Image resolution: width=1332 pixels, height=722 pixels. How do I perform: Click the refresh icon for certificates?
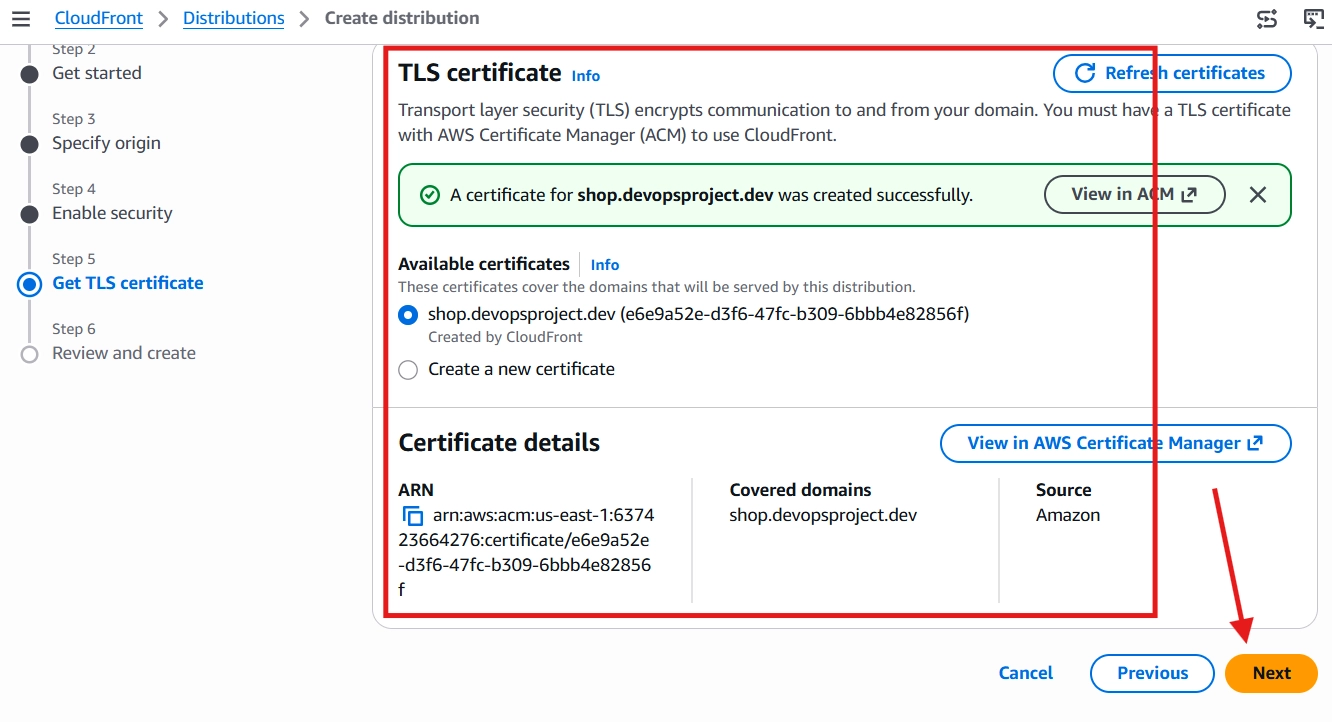[x=1084, y=73]
